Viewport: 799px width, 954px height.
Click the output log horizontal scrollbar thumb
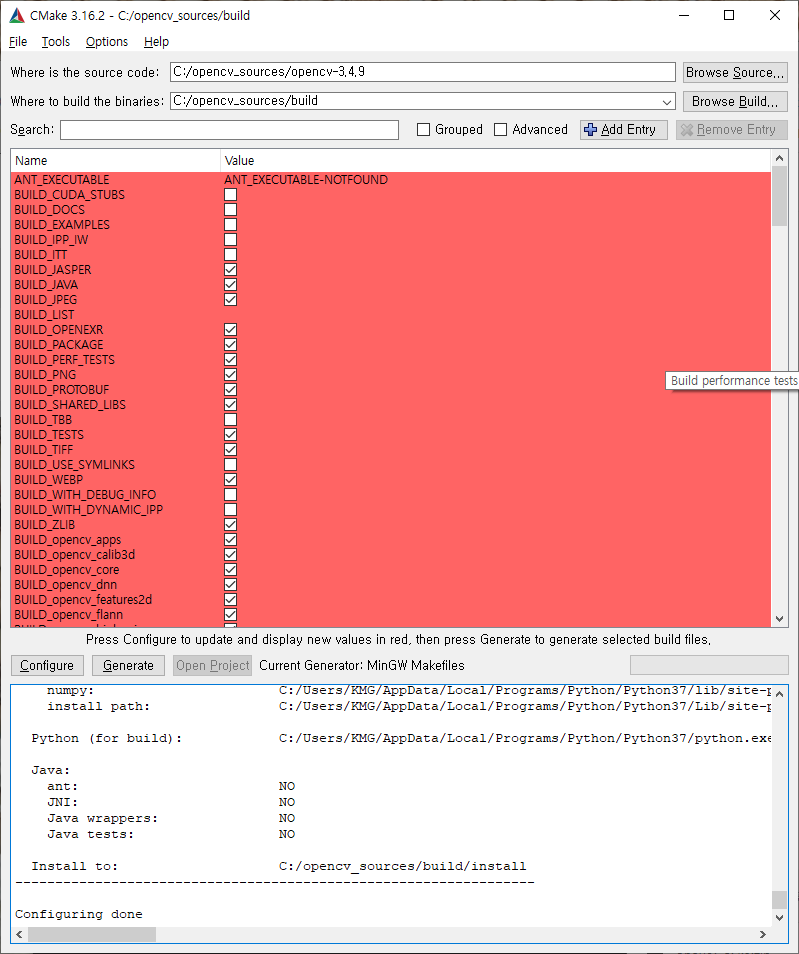point(92,934)
